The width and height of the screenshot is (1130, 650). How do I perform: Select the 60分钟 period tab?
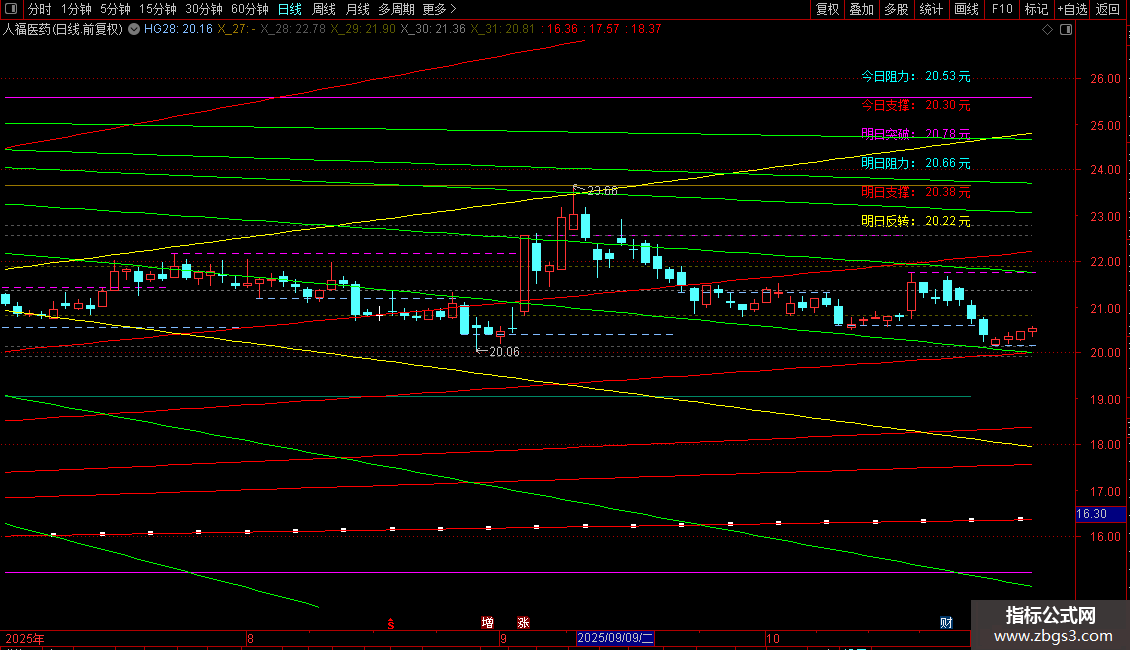[249, 9]
